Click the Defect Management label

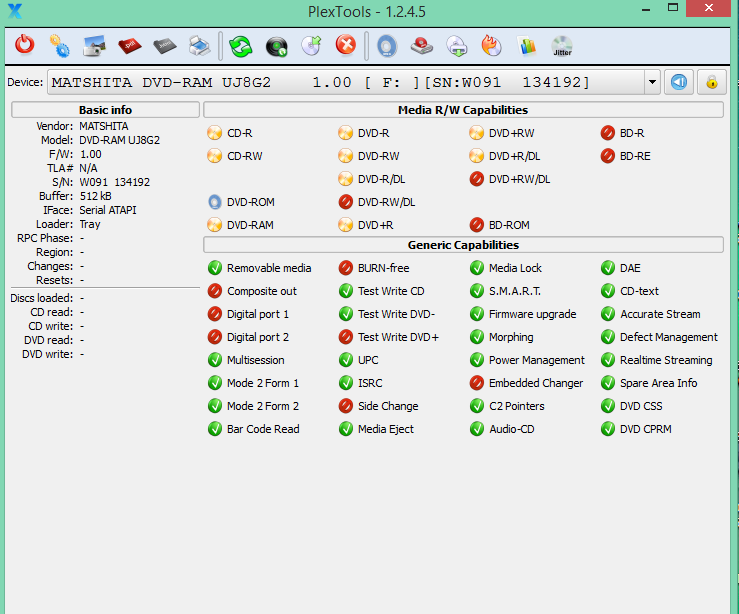point(669,337)
